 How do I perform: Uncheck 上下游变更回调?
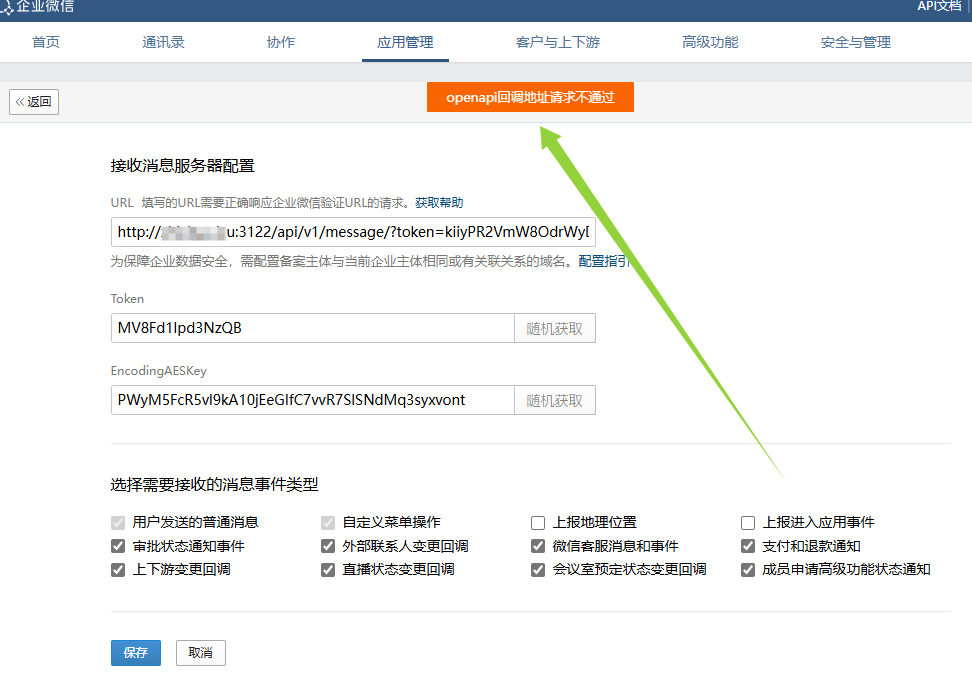(x=118, y=570)
